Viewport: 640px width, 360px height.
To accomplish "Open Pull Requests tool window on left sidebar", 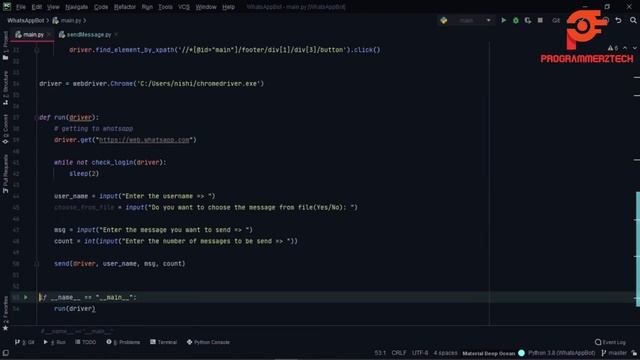I will point(5,174).
